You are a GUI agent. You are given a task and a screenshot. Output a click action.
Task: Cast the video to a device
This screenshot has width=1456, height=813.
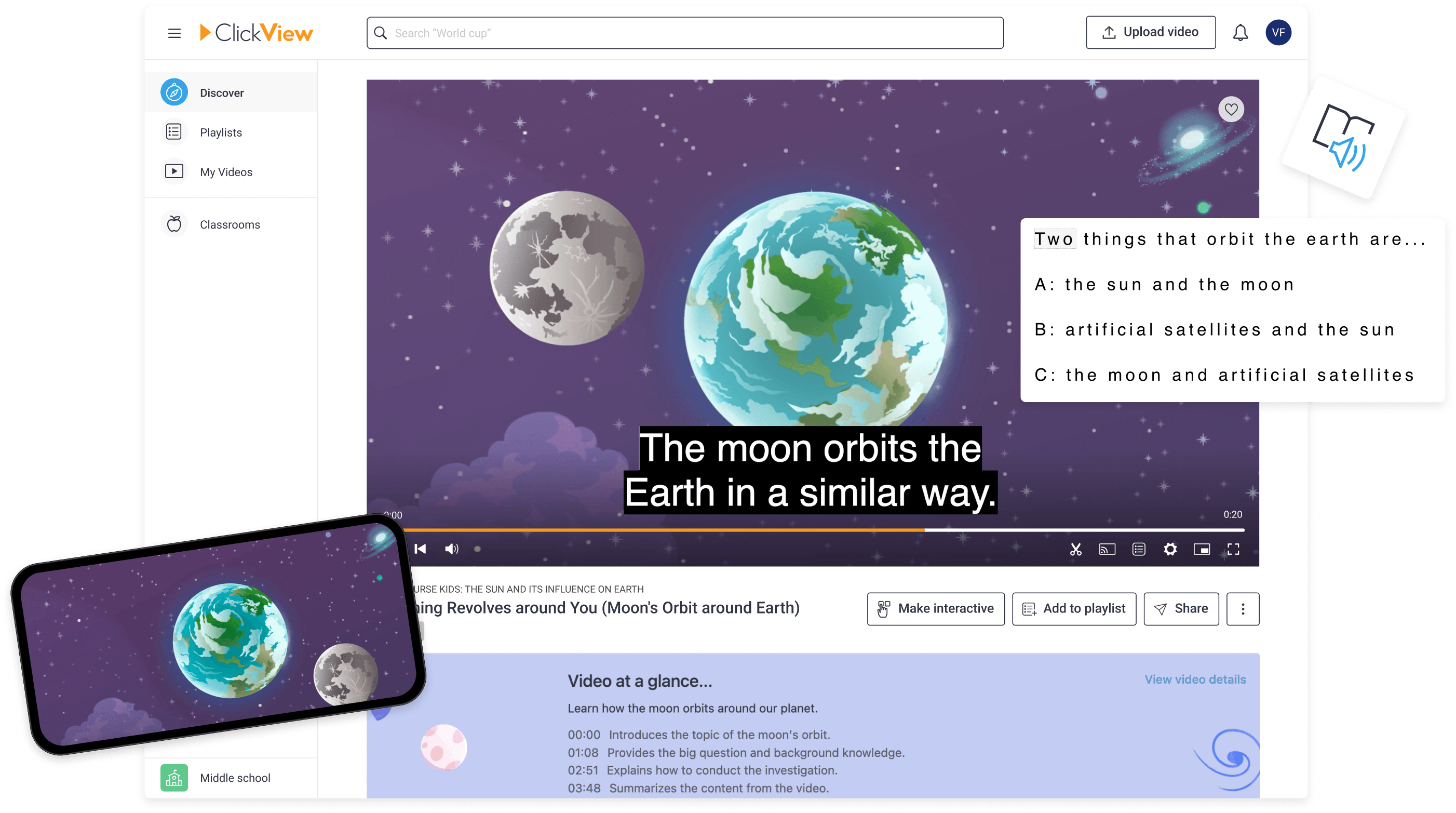tap(1107, 549)
